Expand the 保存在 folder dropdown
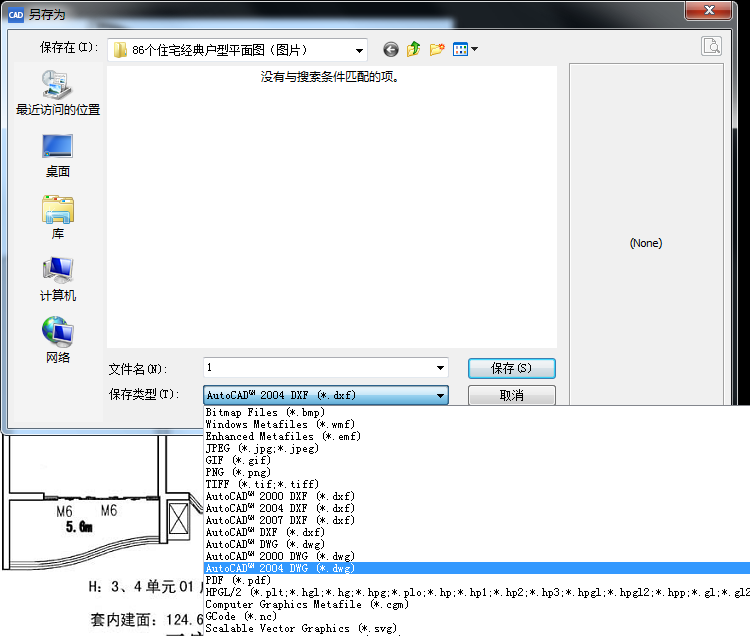The width and height of the screenshot is (750, 636). [x=359, y=51]
